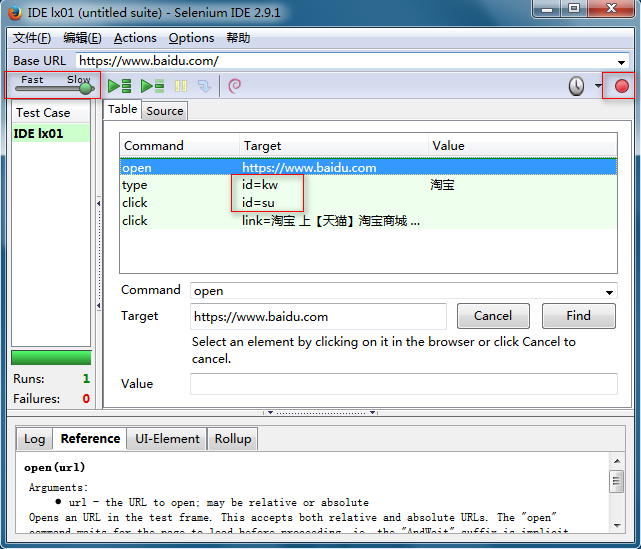Select the type id=kw row
641x549 pixels.
tap(368, 185)
